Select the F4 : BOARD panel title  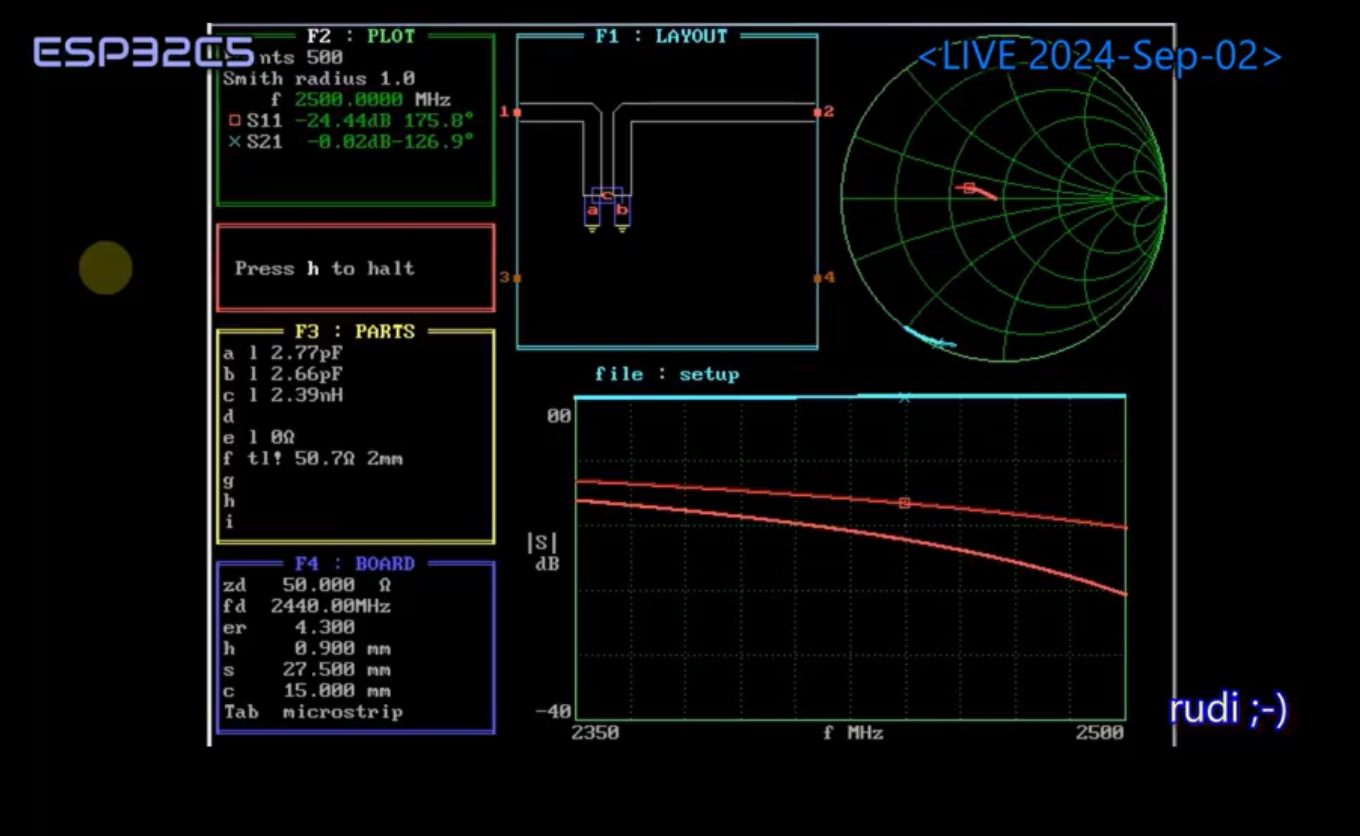pyautogui.click(x=355, y=564)
